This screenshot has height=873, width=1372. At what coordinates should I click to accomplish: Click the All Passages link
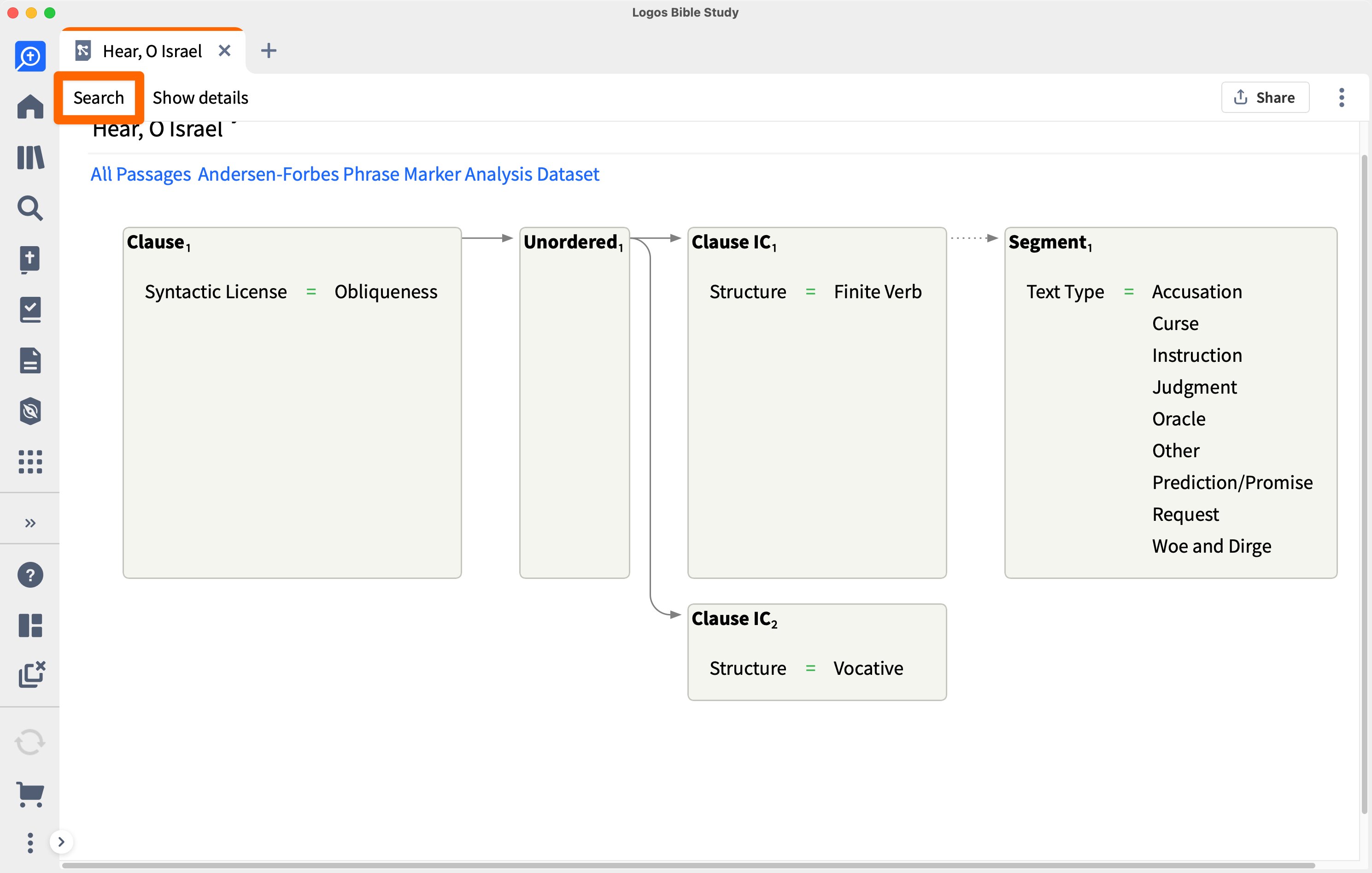point(141,174)
